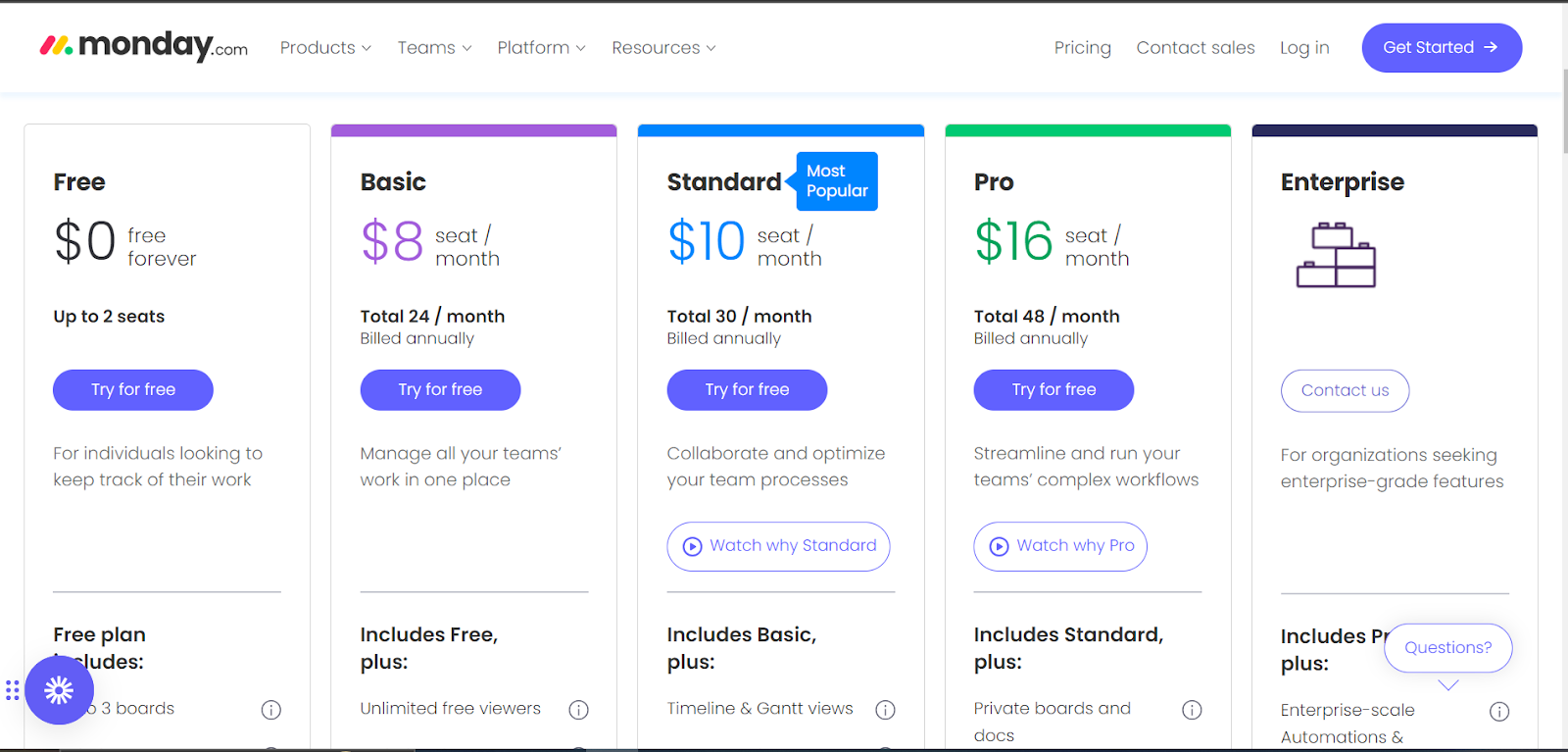Open the Teams dropdown menu

coord(433,47)
